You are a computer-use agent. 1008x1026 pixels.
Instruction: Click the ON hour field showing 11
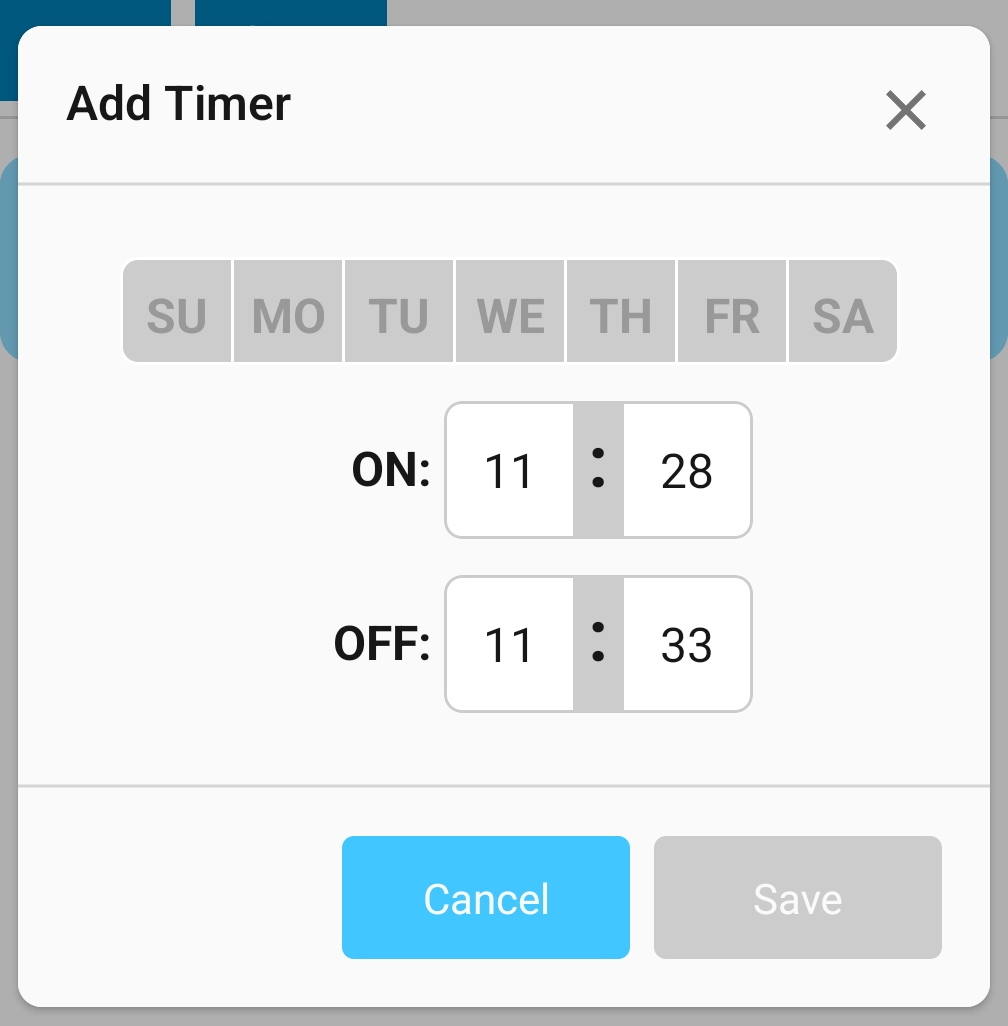[509, 471]
